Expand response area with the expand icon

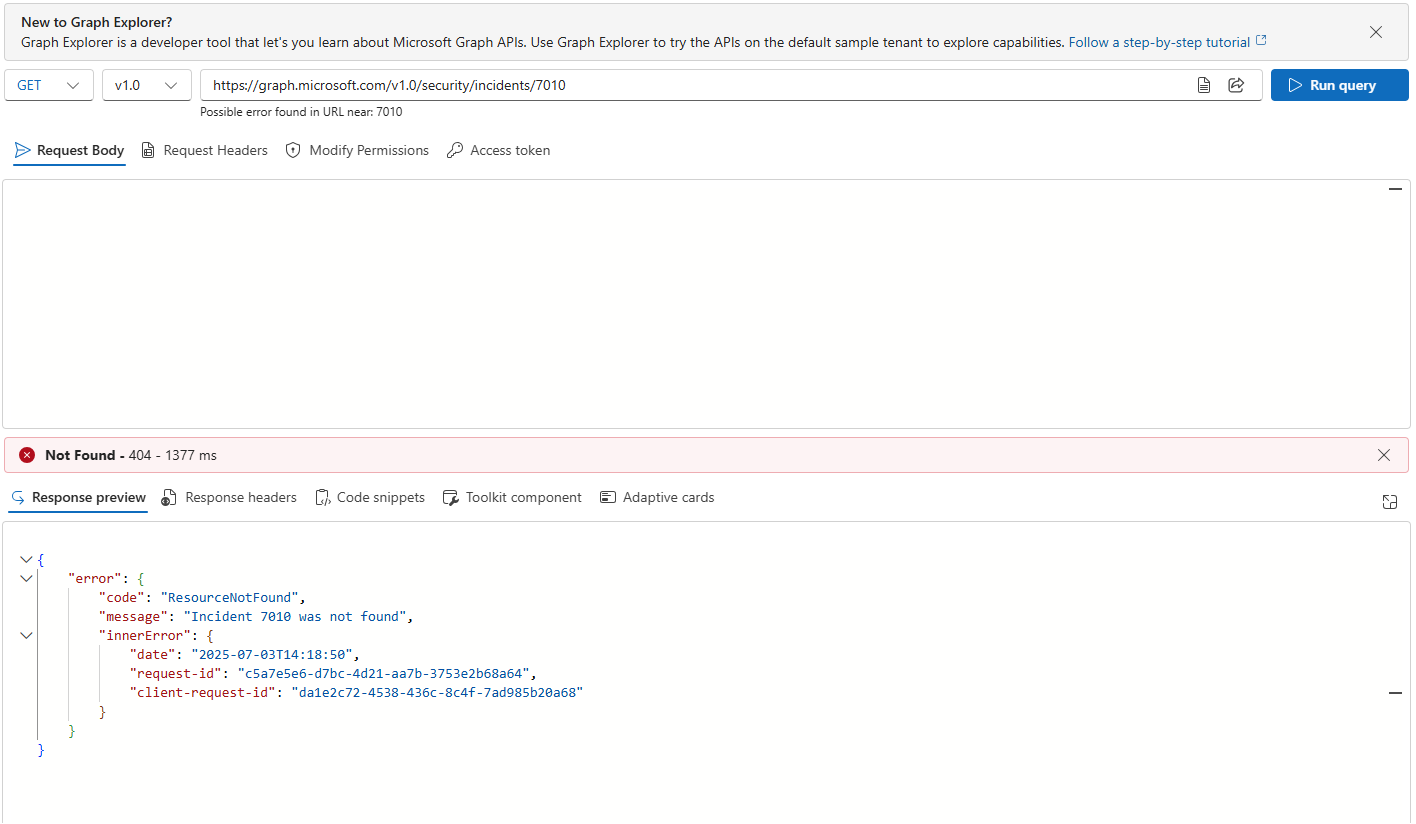[x=1389, y=502]
